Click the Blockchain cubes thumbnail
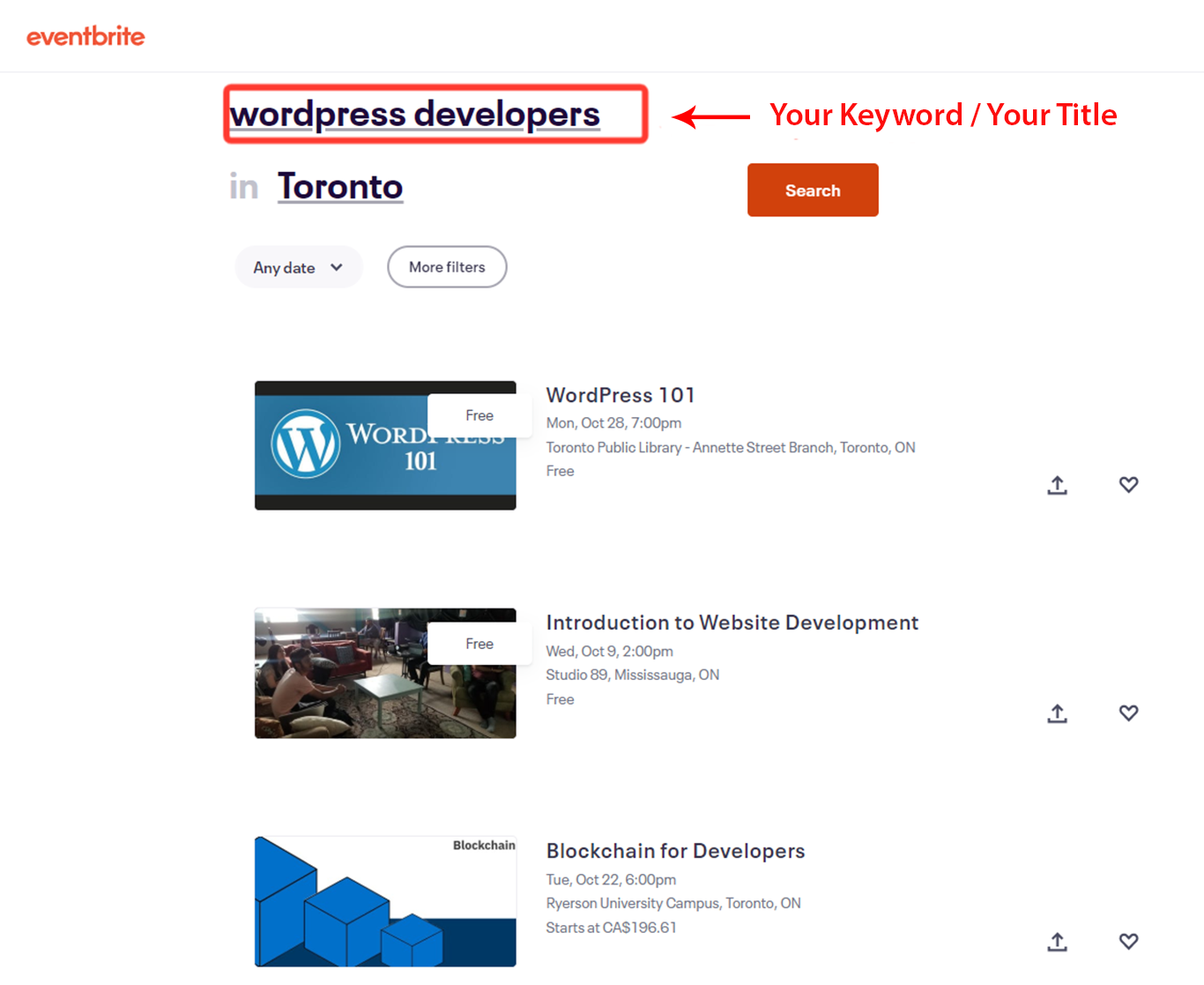Image resolution: width=1204 pixels, height=985 pixels. pos(385,901)
